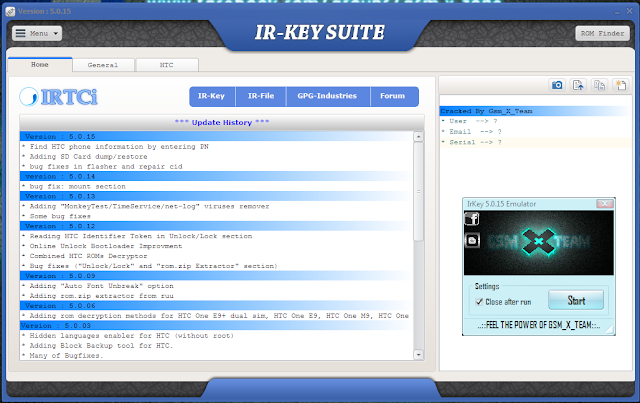
Task: Minimize the IR-Key Suite window
Action: (x=617, y=12)
